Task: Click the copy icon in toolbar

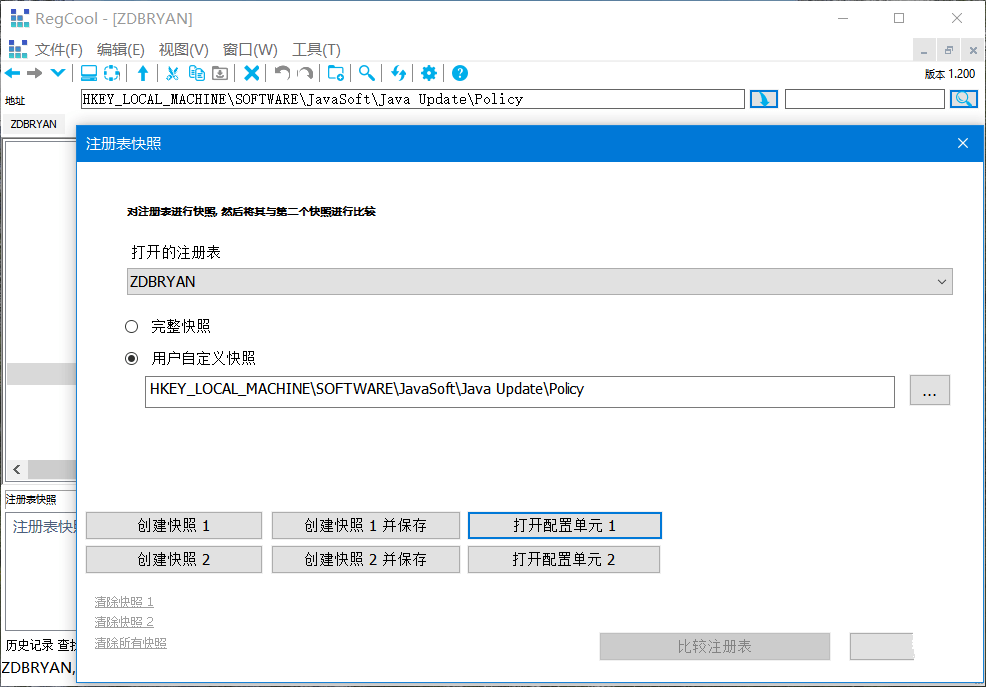Action: [196, 73]
